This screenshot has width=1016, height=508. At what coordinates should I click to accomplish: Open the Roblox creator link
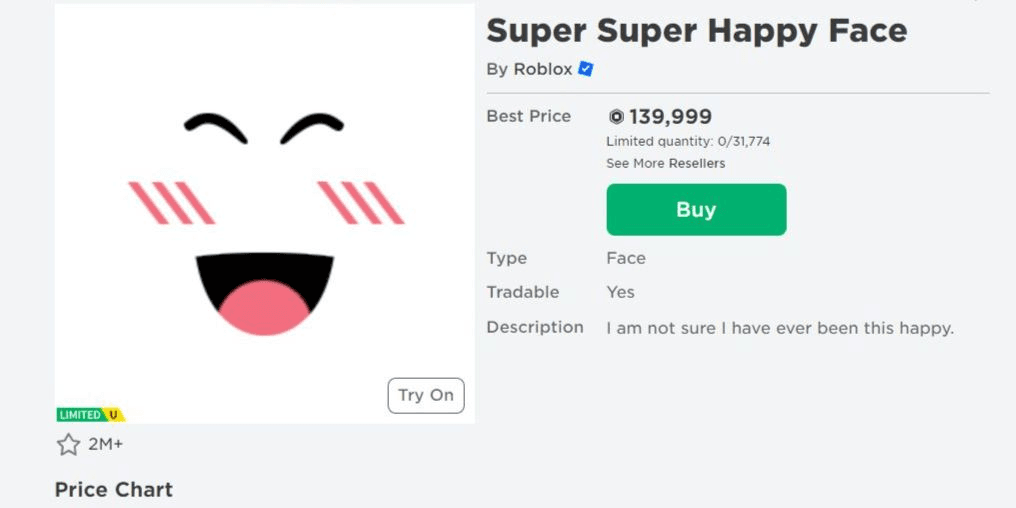(x=542, y=69)
